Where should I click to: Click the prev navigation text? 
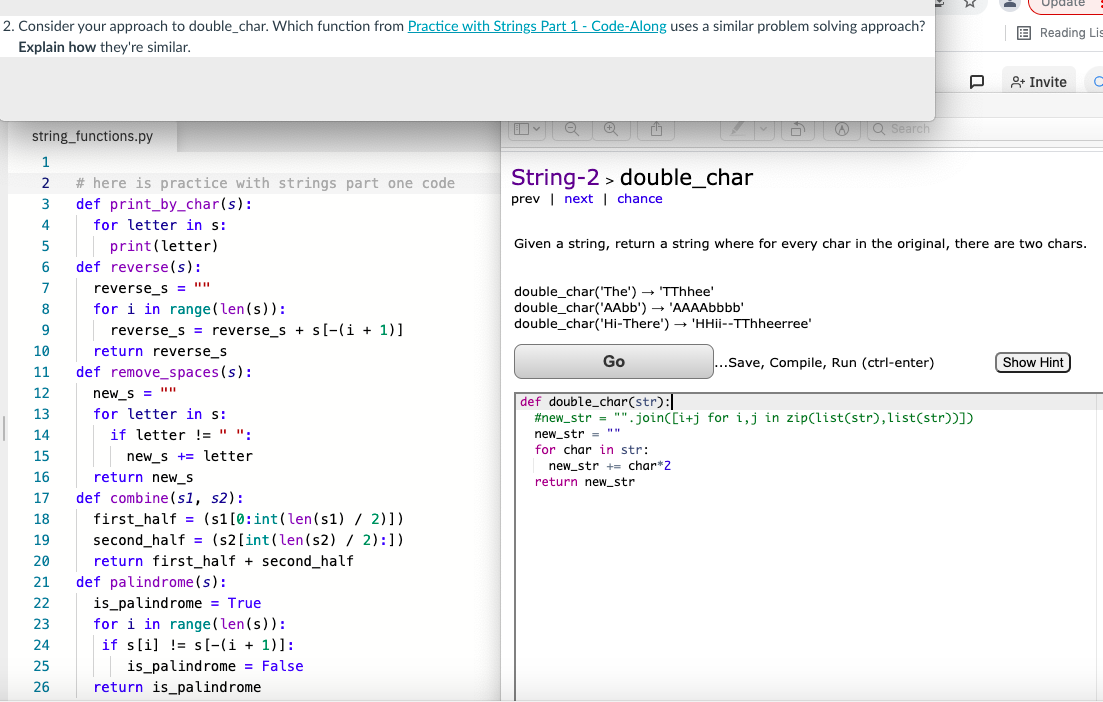[525, 198]
